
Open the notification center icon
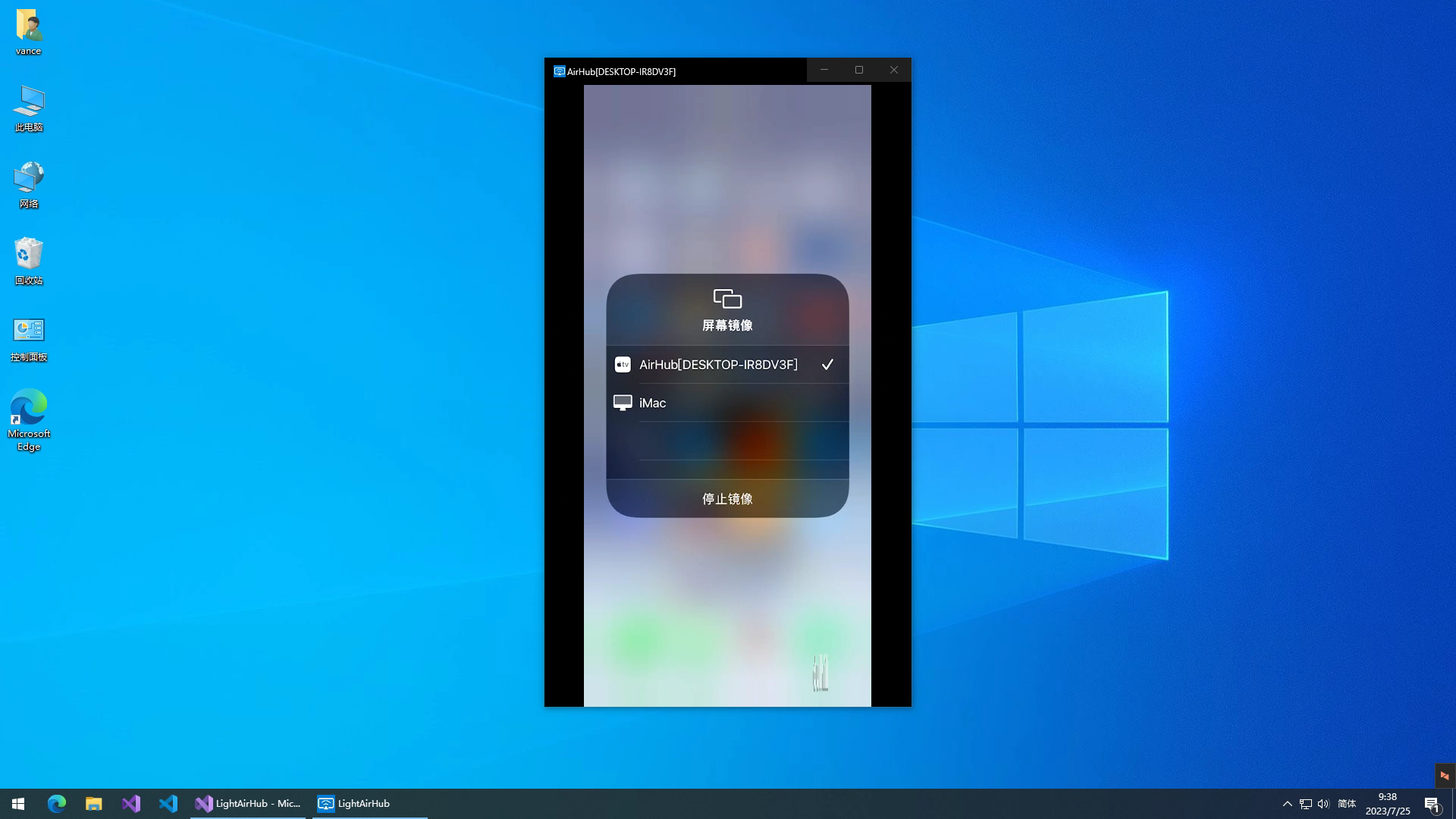(1432, 805)
